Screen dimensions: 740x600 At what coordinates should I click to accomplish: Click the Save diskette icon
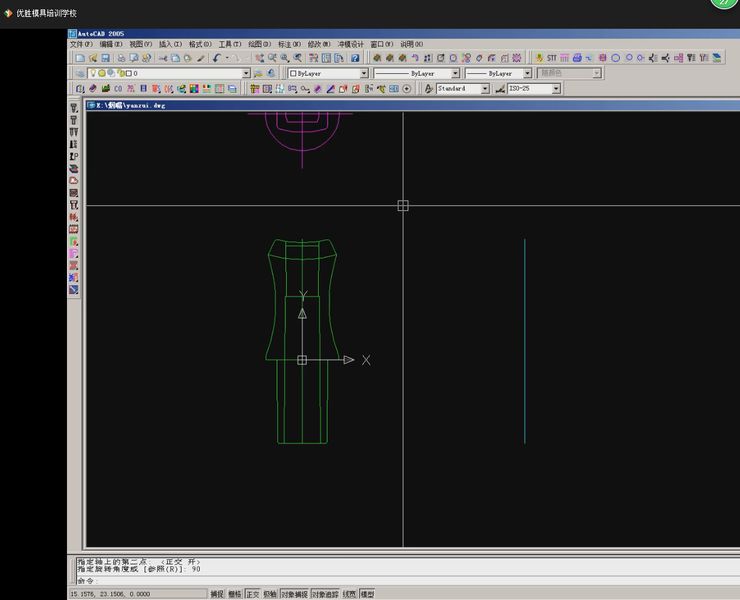(x=106, y=58)
